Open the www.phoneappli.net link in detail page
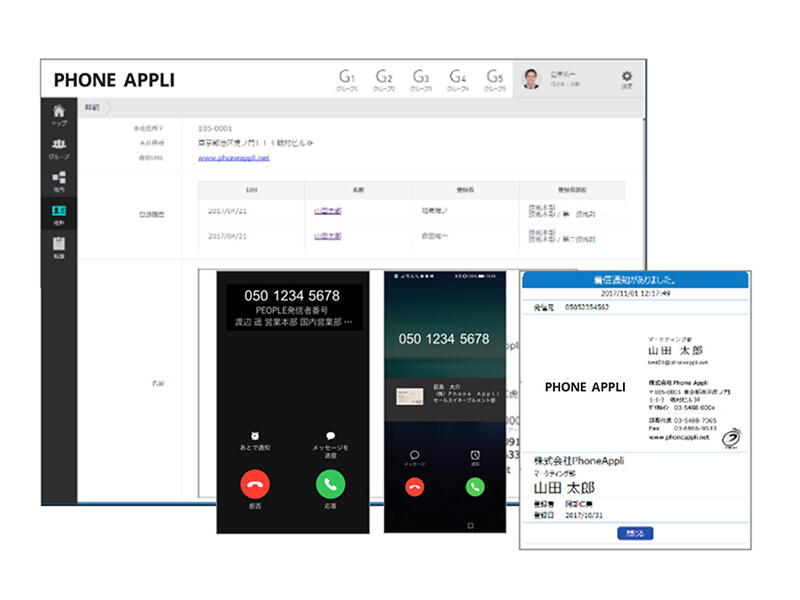Image resolution: width=800 pixels, height=600 pixels. click(x=234, y=158)
